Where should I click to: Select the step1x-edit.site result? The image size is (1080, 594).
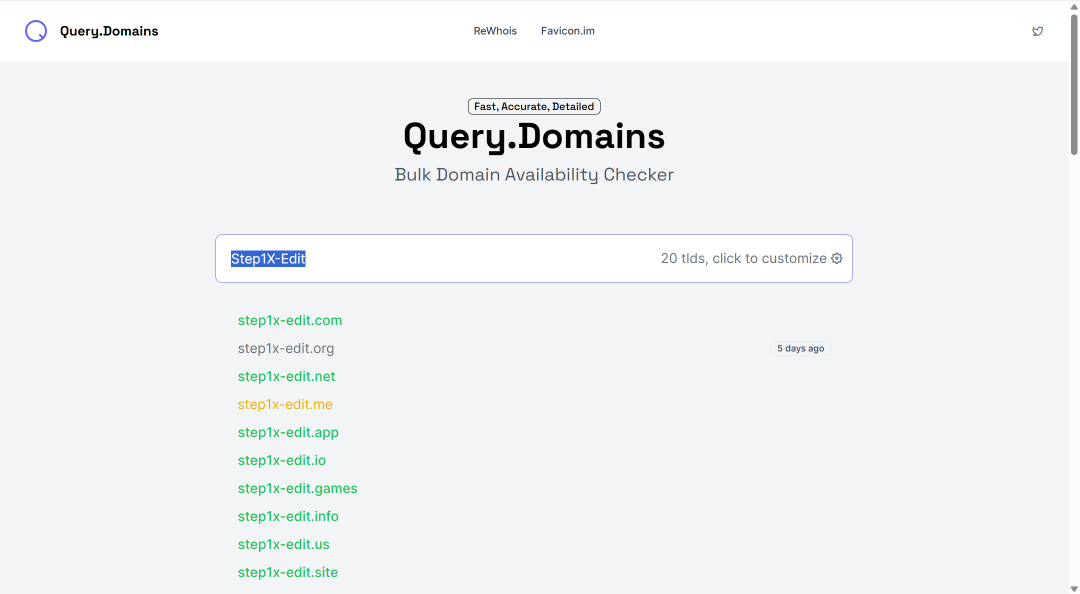pyautogui.click(x=288, y=573)
